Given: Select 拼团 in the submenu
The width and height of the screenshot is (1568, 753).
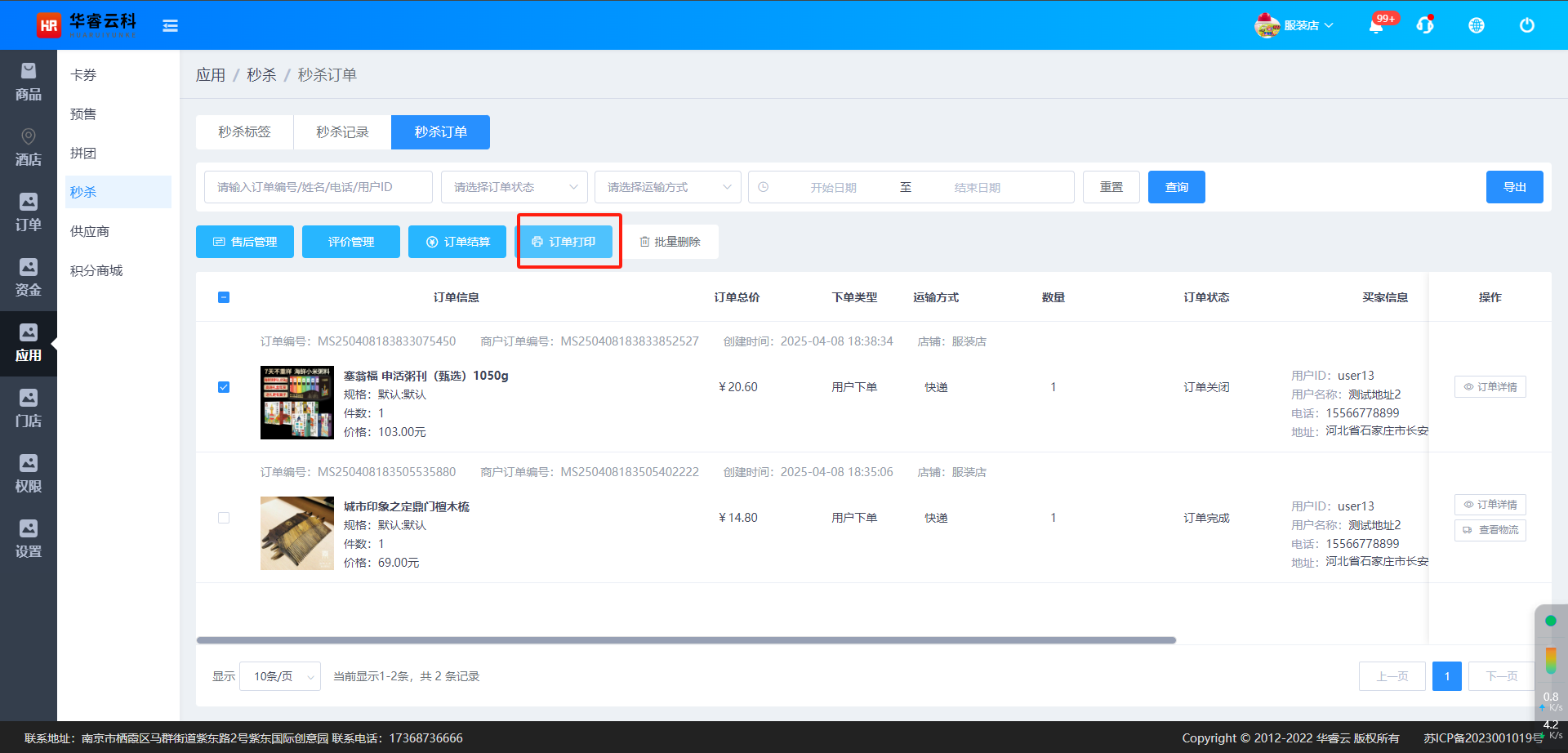Looking at the screenshot, I should point(83,153).
